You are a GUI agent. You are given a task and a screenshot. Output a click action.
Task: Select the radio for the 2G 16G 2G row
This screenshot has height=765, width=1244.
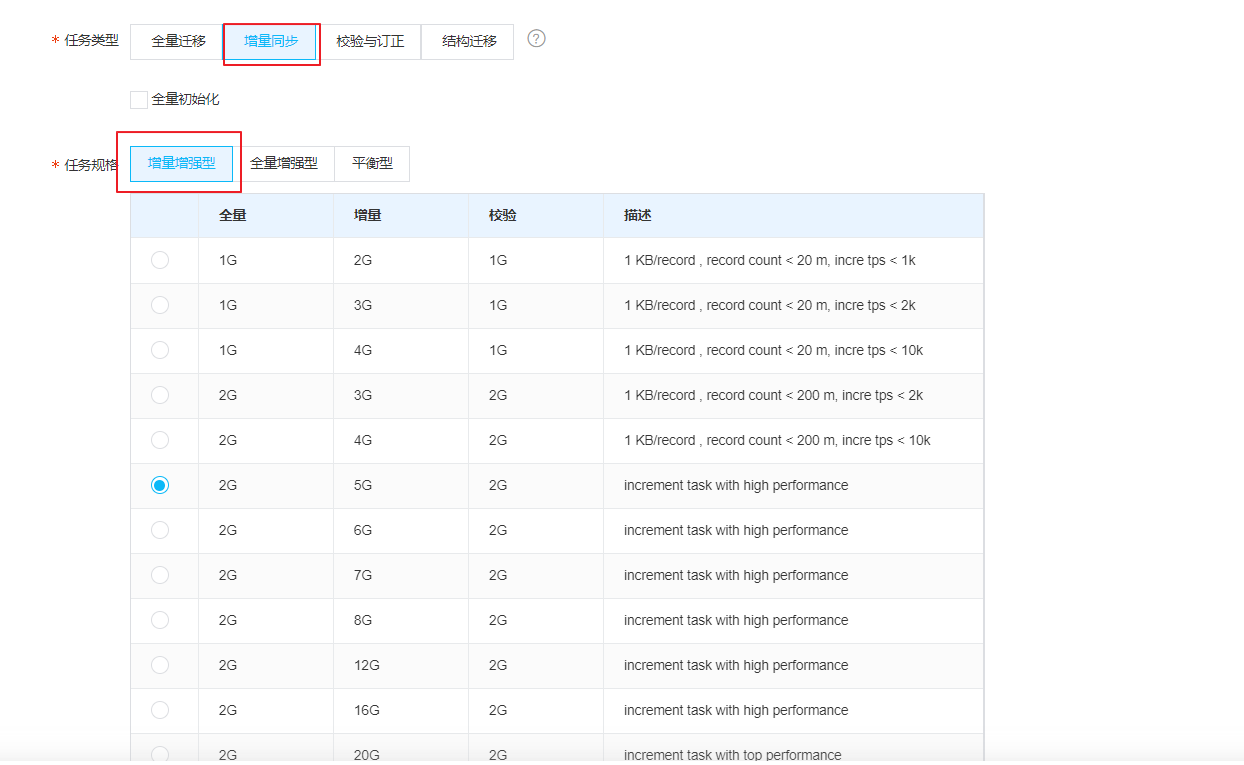160,710
